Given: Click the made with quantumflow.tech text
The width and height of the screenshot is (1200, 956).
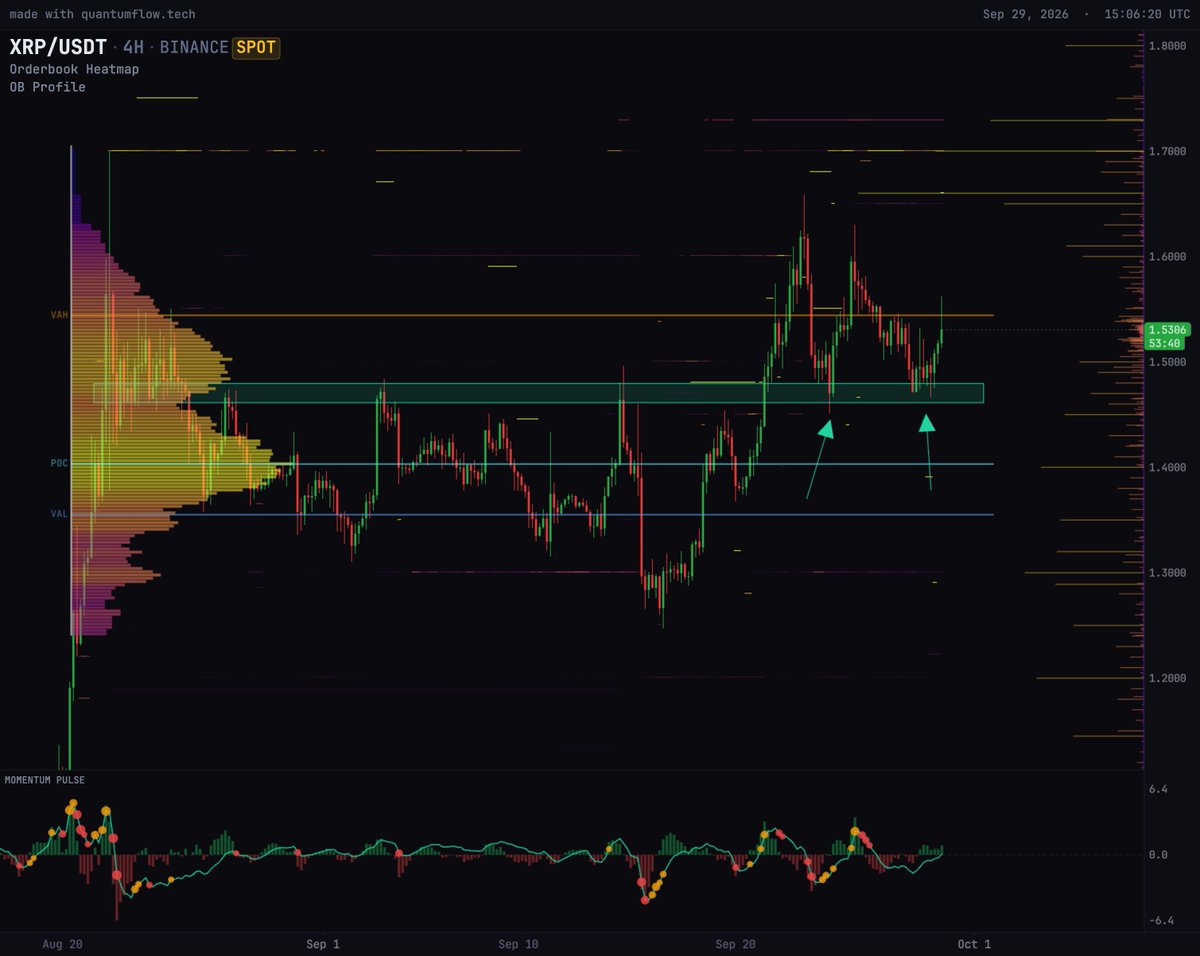Looking at the screenshot, I should (102, 14).
